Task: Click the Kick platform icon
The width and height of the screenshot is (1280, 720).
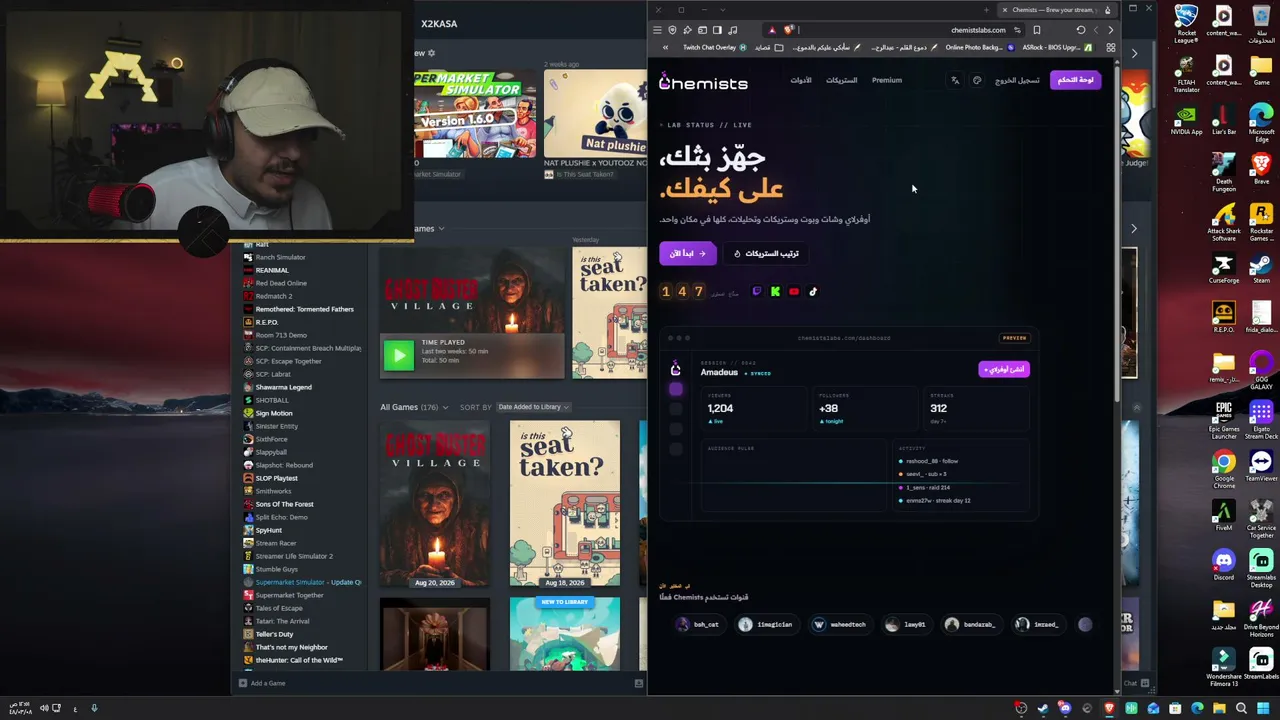Action: (x=775, y=292)
